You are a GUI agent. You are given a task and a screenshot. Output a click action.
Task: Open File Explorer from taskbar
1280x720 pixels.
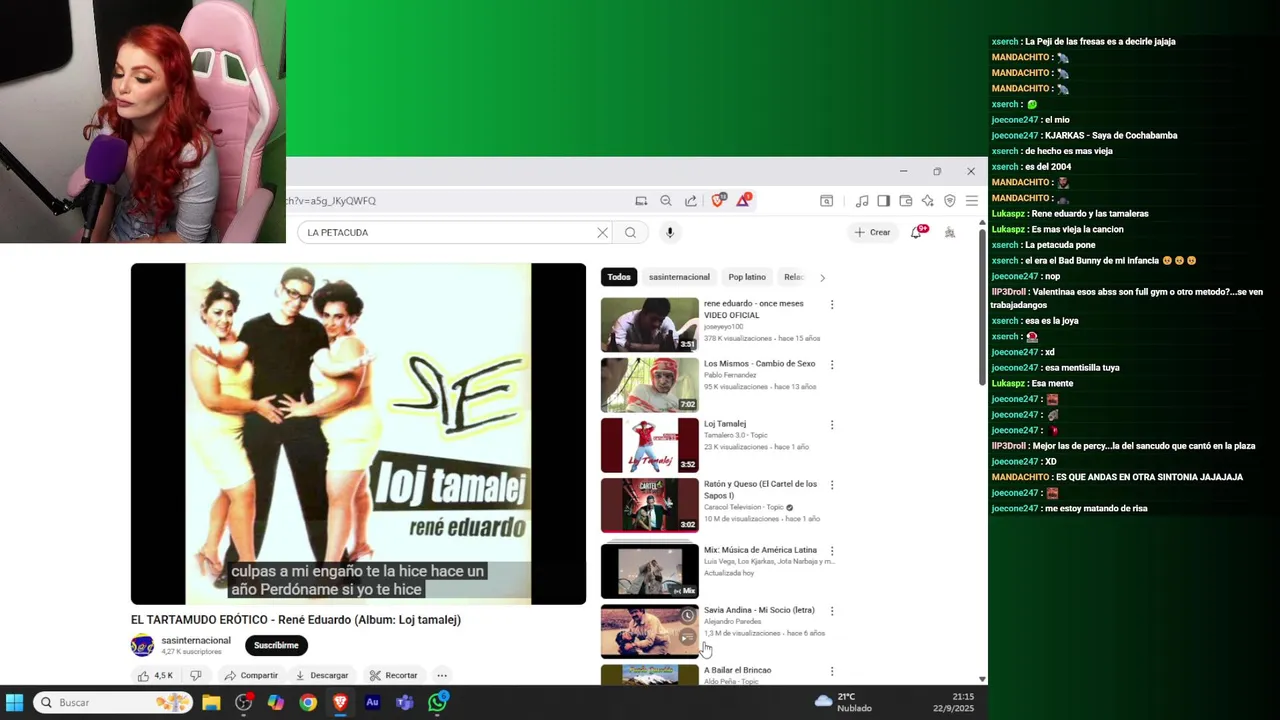(x=211, y=703)
